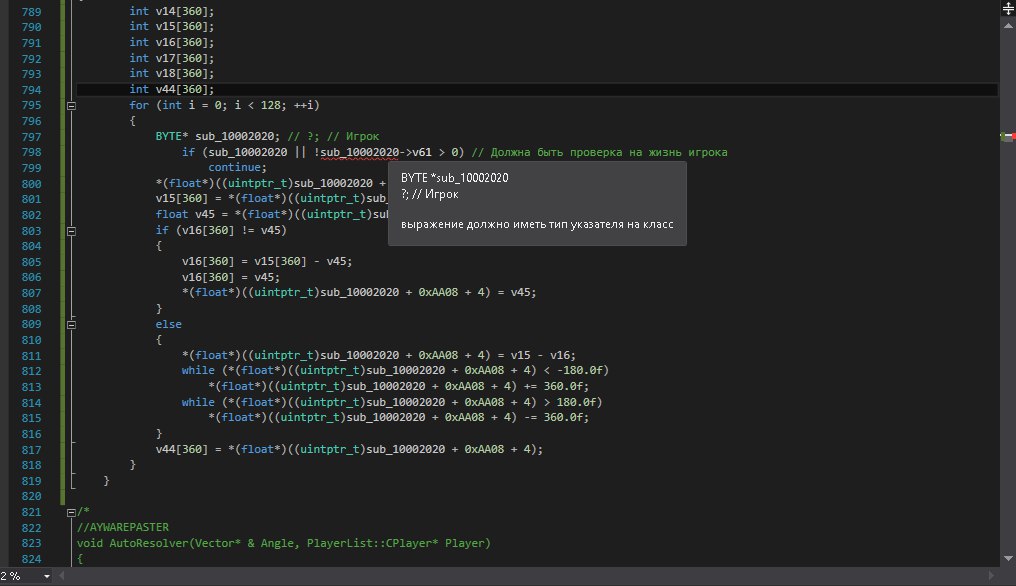Click the horizontal scrollbar right arrow
Viewport: 1016px width, 586px height.
point(993,577)
